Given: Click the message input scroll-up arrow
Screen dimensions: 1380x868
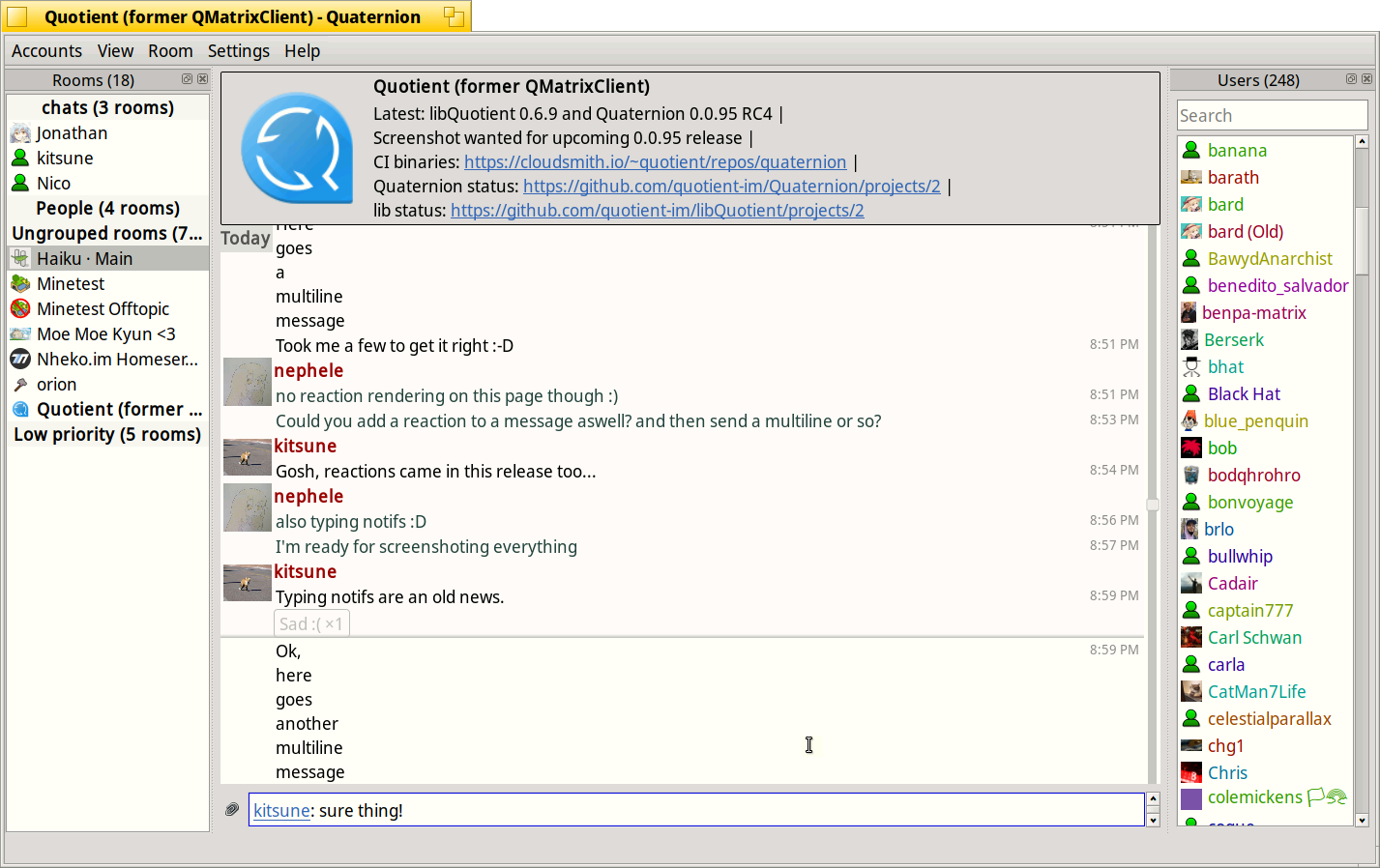Looking at the screenshot, I should point(1153,799).
